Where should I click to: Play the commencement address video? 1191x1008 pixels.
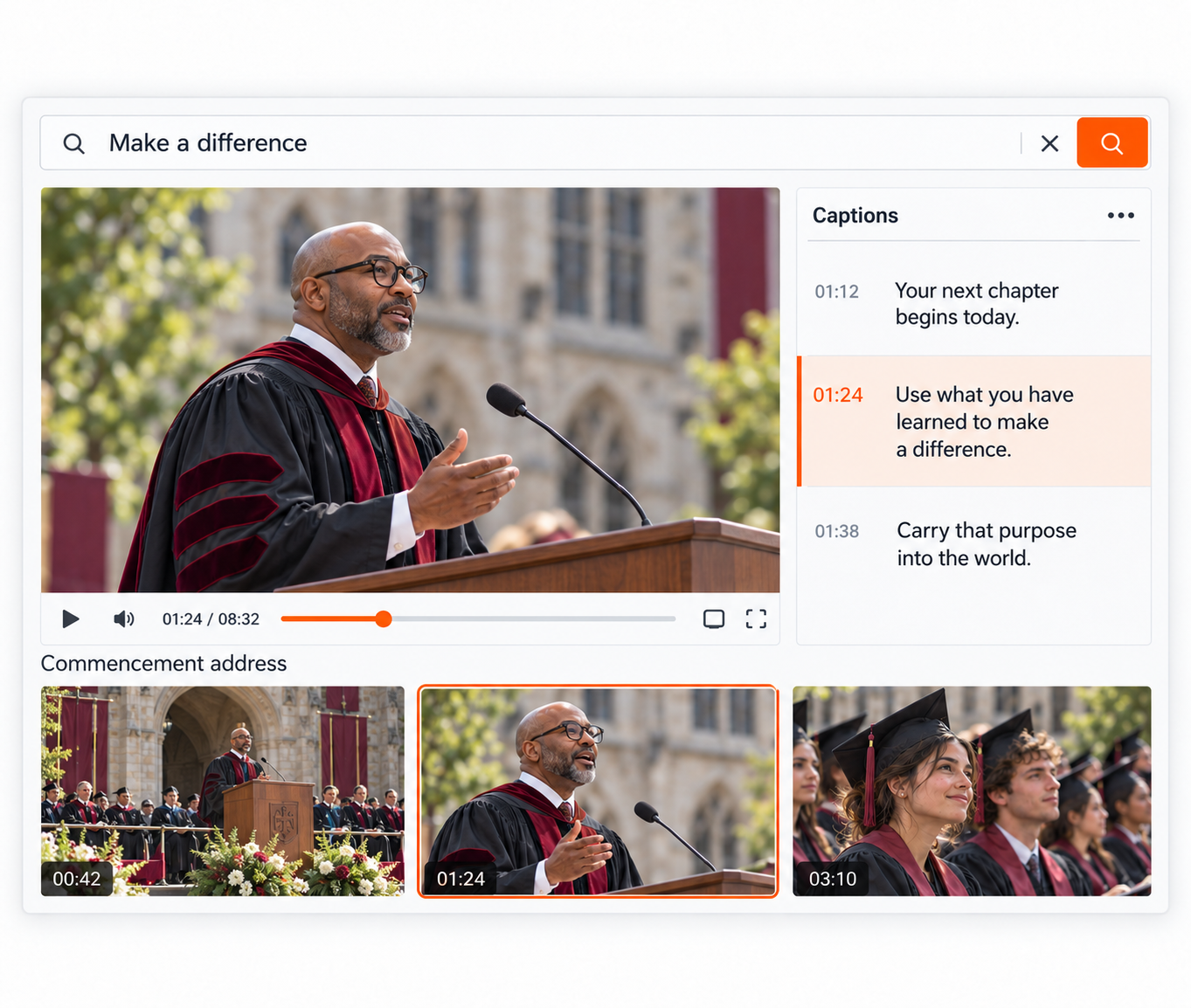[x=71, y=619]
